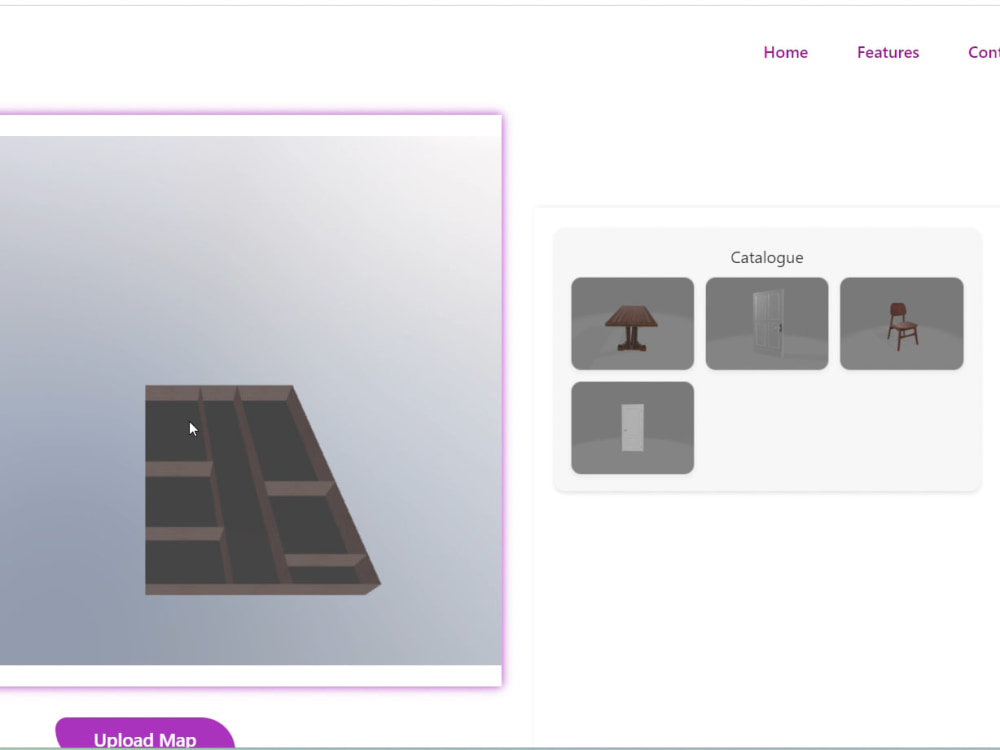This screenshot has width=1000, height=750.
Task: Click the Upload Map button
Action: pos(145,735)
